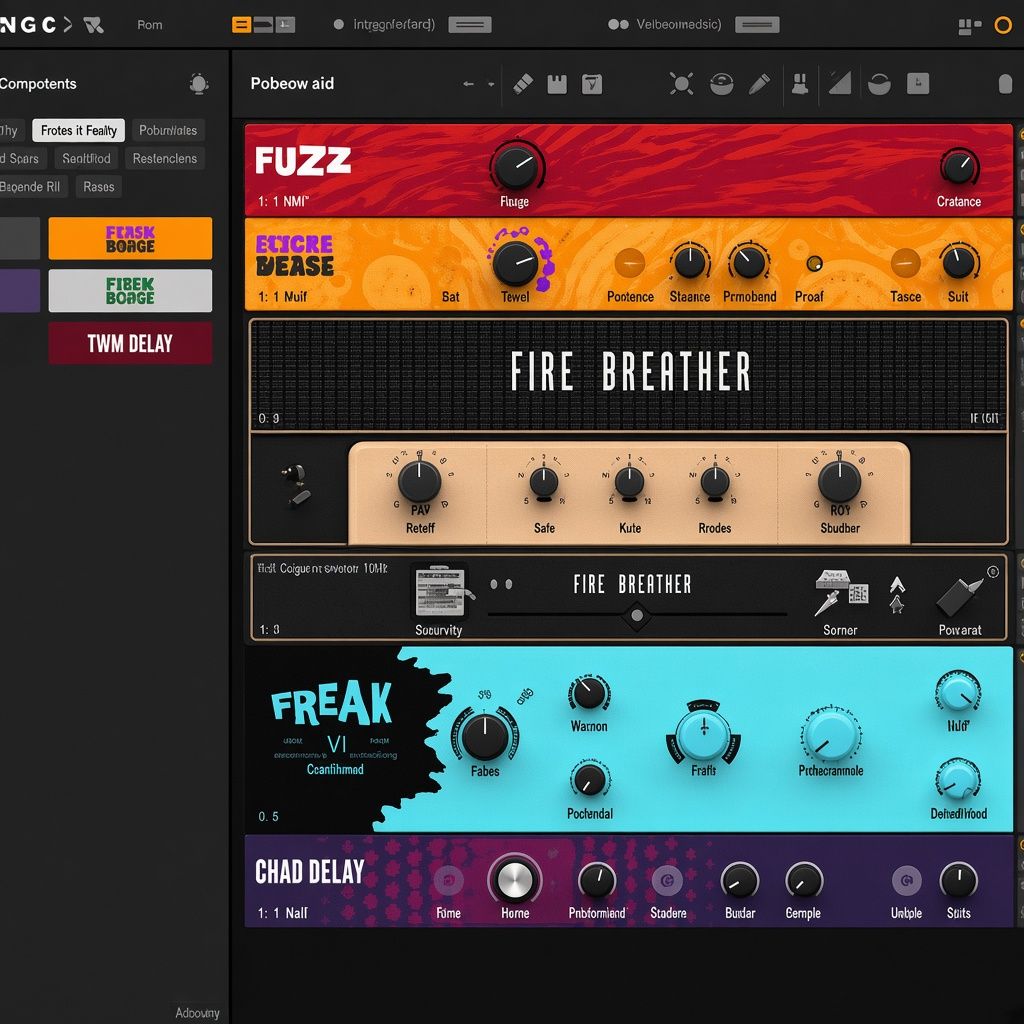
Task: Click the Sorner microphone icon
Action: click(x=841, y=593)
